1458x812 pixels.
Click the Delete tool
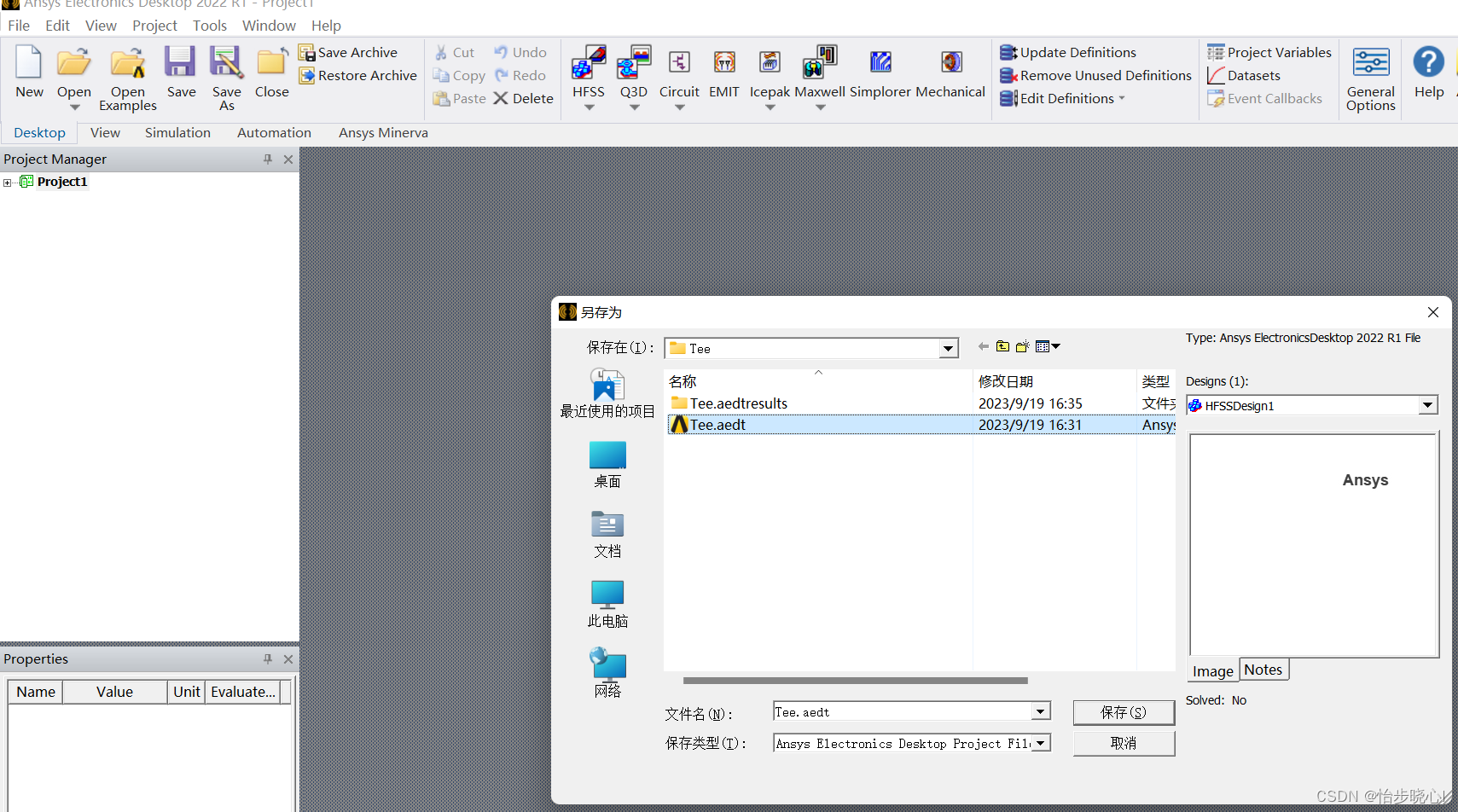(x=523, y=99)
